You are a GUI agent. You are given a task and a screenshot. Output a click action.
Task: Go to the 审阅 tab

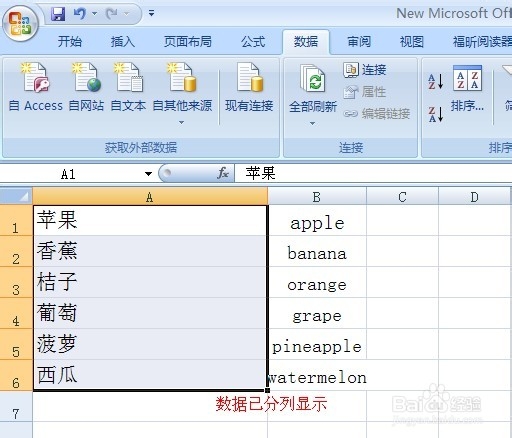359,42
